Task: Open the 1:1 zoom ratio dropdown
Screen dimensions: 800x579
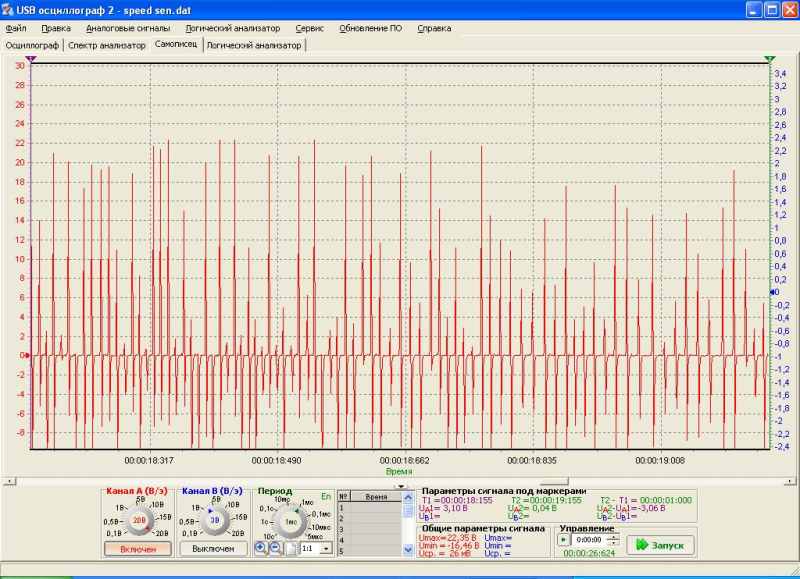Action: pyautogui.click(x=327, y=549)
